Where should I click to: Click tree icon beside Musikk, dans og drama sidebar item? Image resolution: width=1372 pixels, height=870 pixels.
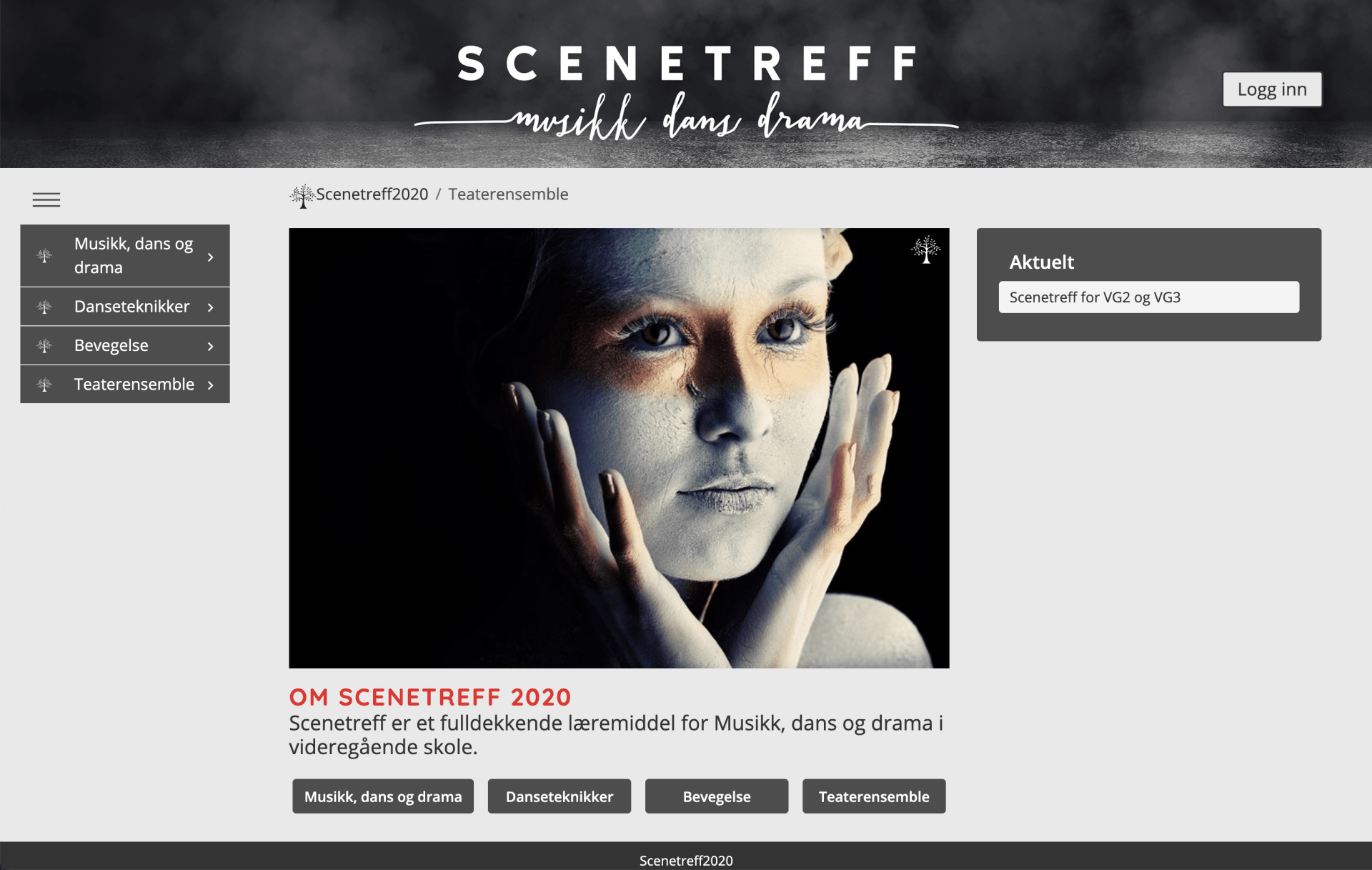point(44,256)
